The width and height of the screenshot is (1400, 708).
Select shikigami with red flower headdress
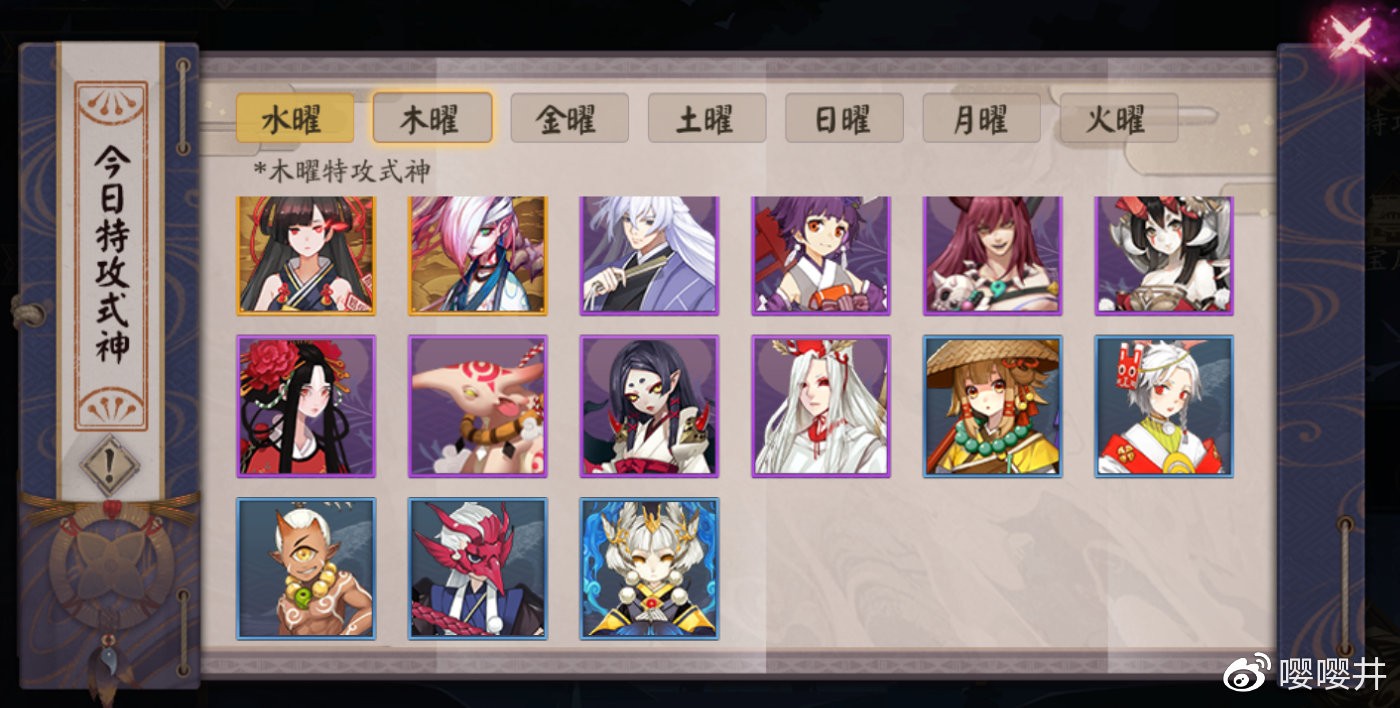point(306,406)
